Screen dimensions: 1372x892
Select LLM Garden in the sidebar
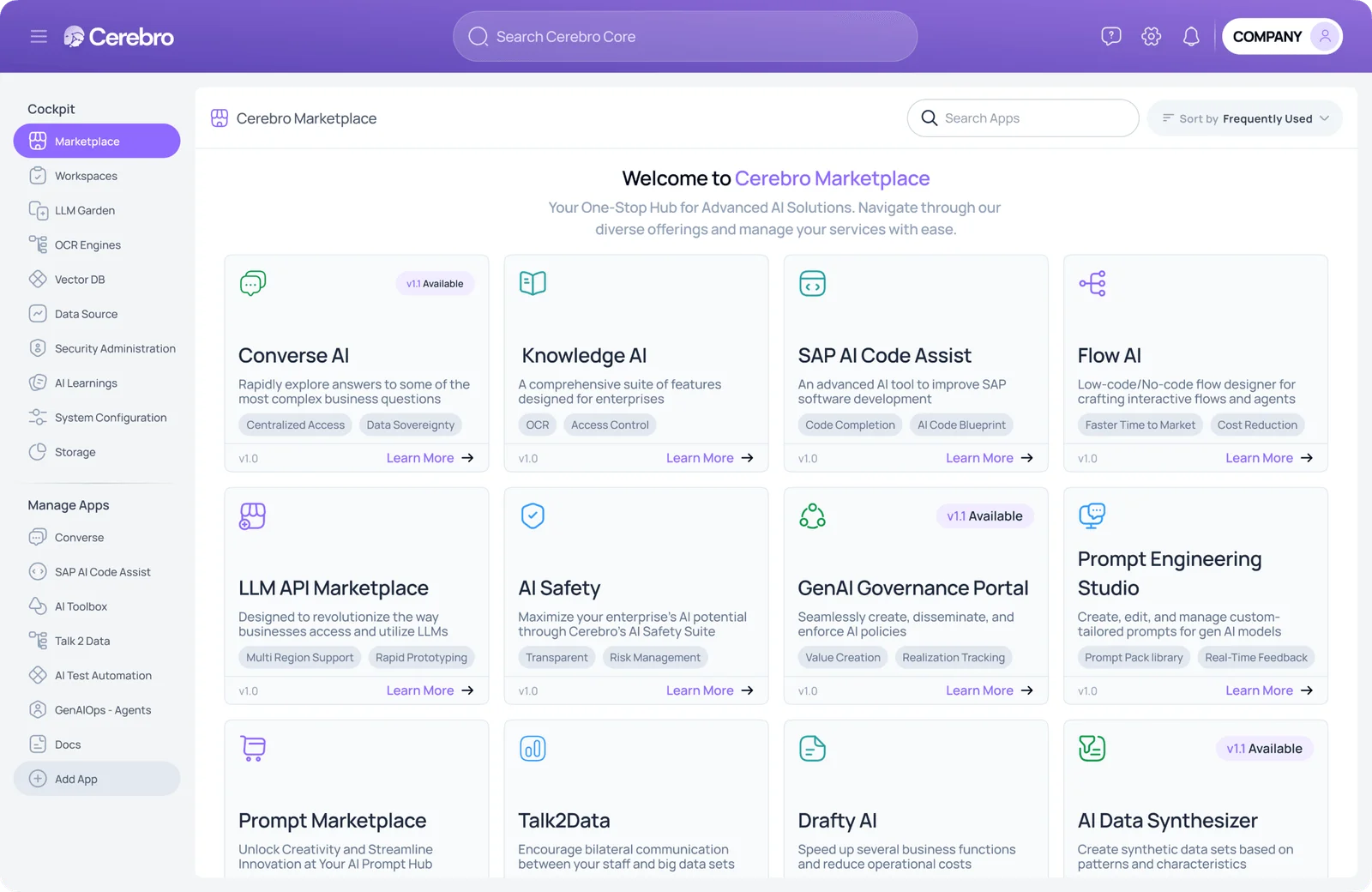pyautogui.click(x=84, y=210)
